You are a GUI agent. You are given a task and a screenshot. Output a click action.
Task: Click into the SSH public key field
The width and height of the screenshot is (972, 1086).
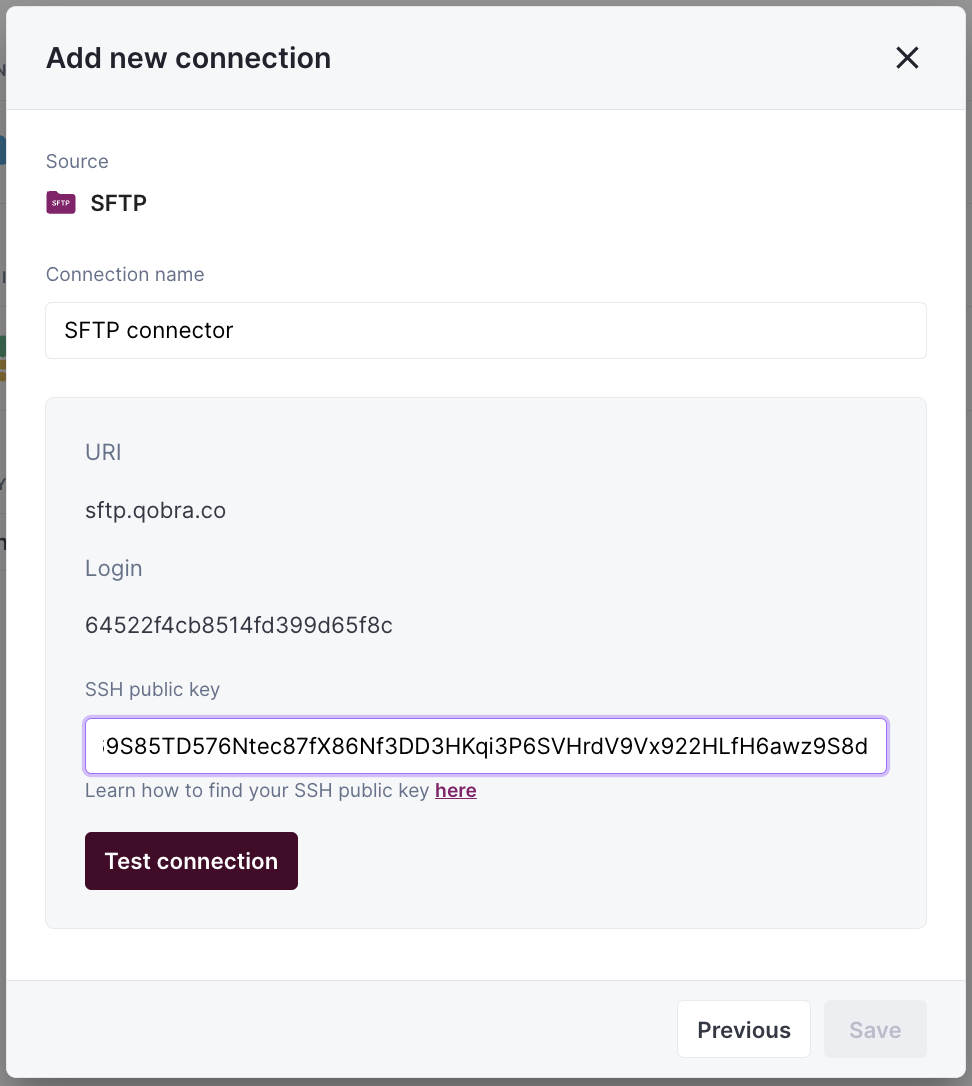(x=485, y=746)
